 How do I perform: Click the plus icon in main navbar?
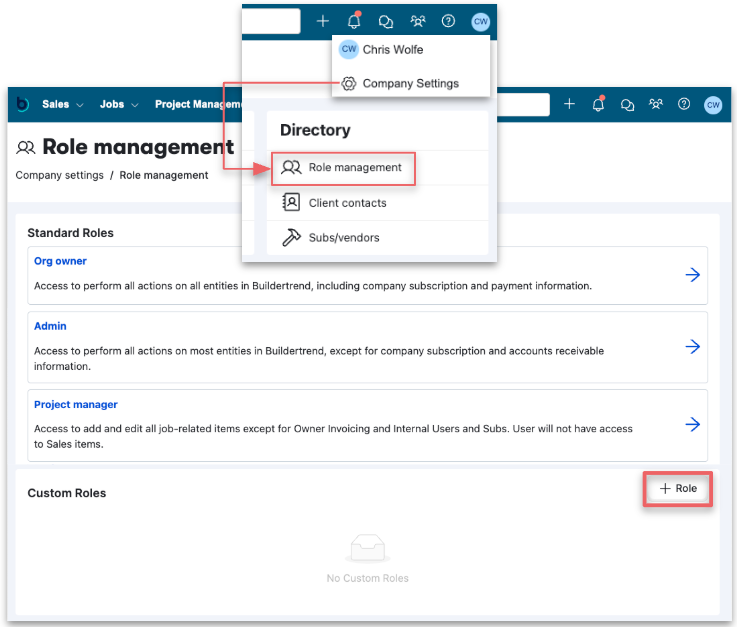point(569,104)
